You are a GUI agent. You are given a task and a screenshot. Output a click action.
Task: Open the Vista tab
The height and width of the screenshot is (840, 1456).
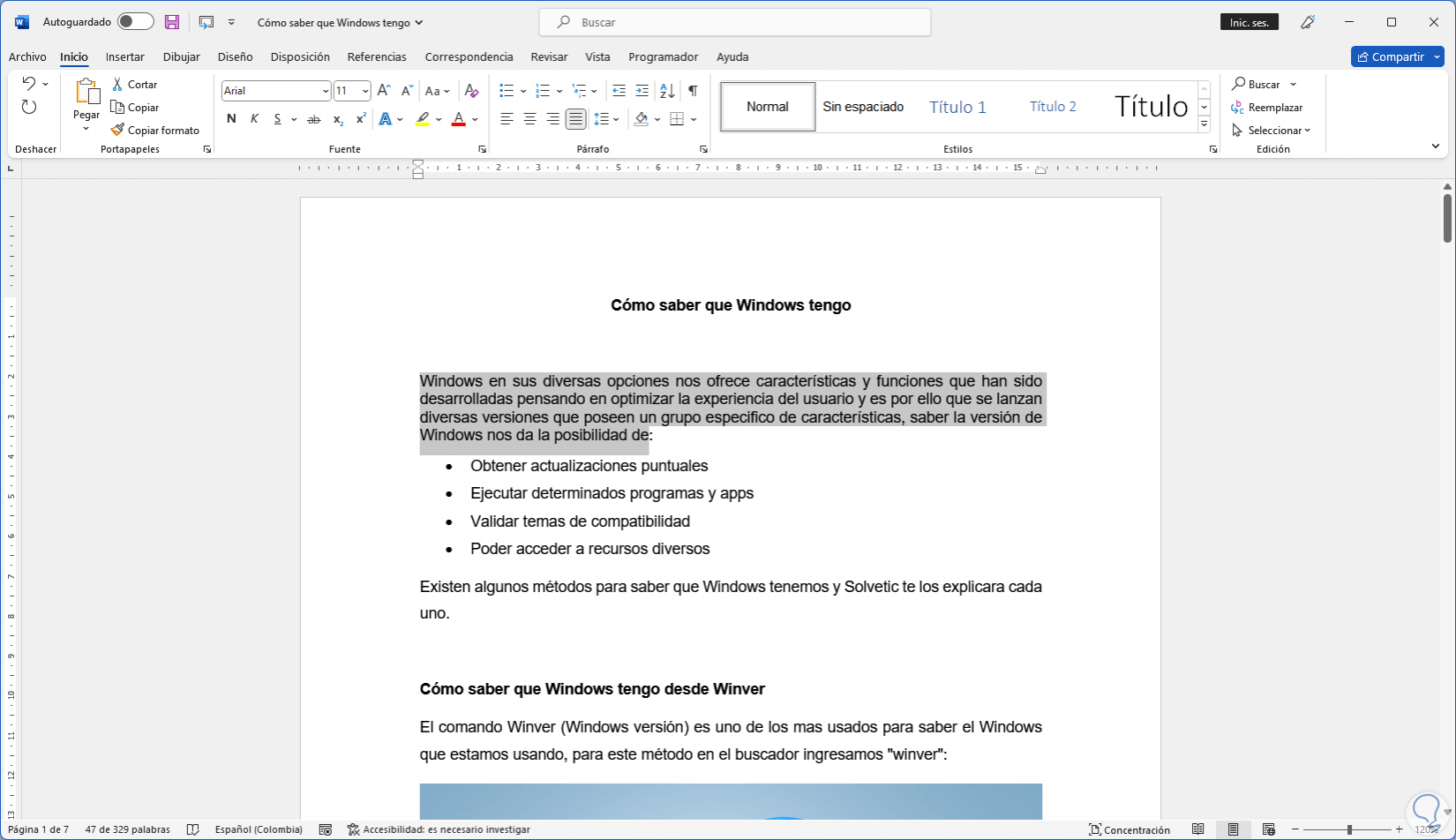597,56
